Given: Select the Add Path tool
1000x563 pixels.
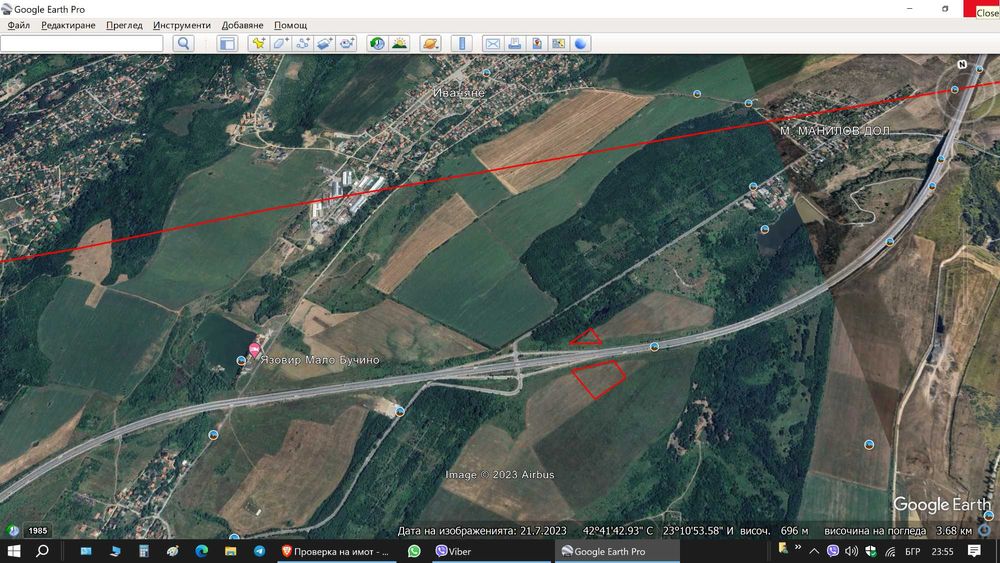Looking at the screenshot, I should pyautogui.click(x=303, y=43).
